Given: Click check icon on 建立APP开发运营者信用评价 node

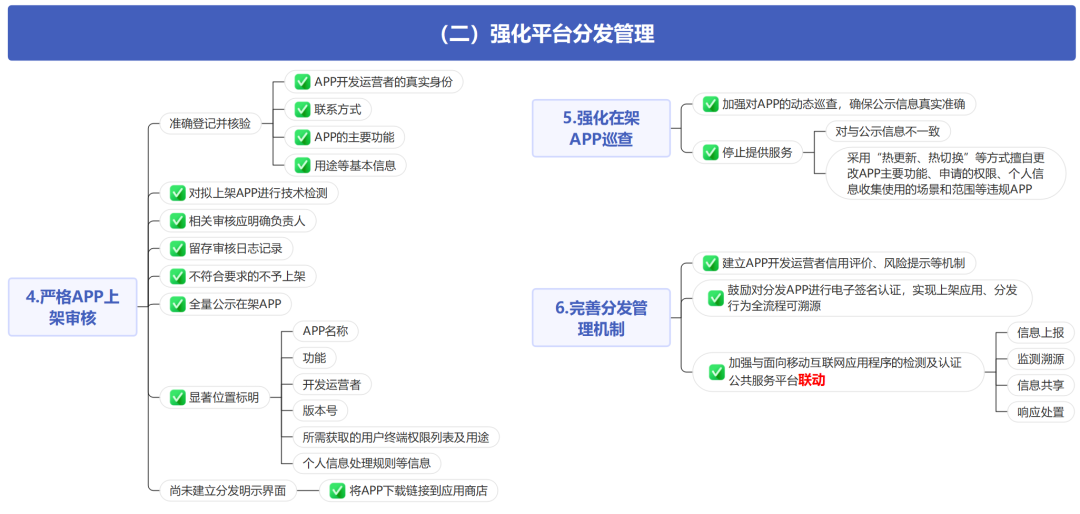Looking at the screenshot, I should [x=710, y=263].
